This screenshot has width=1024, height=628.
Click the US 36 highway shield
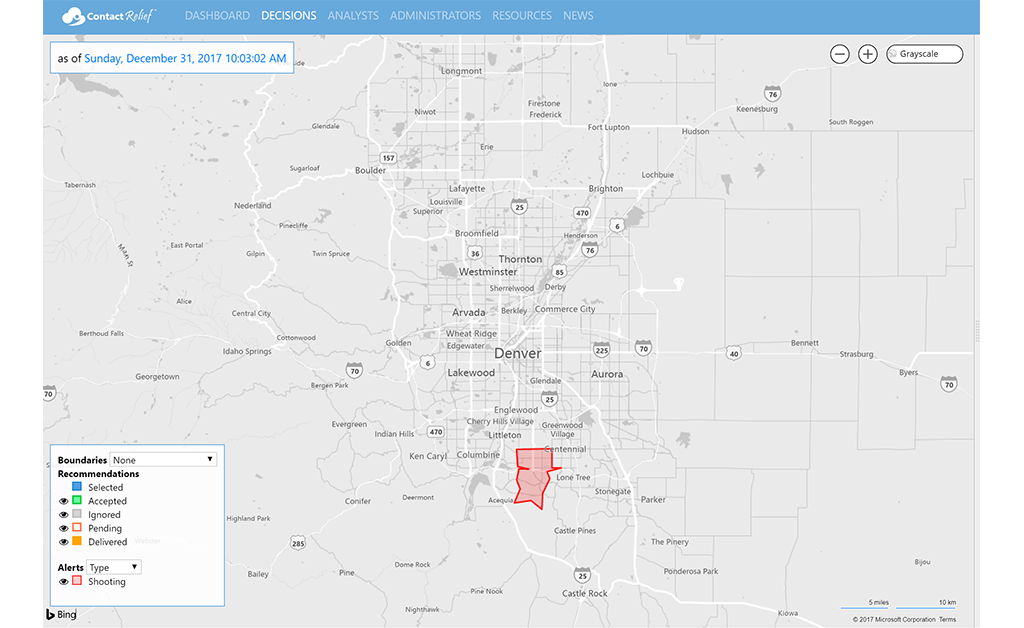point(475,253)
